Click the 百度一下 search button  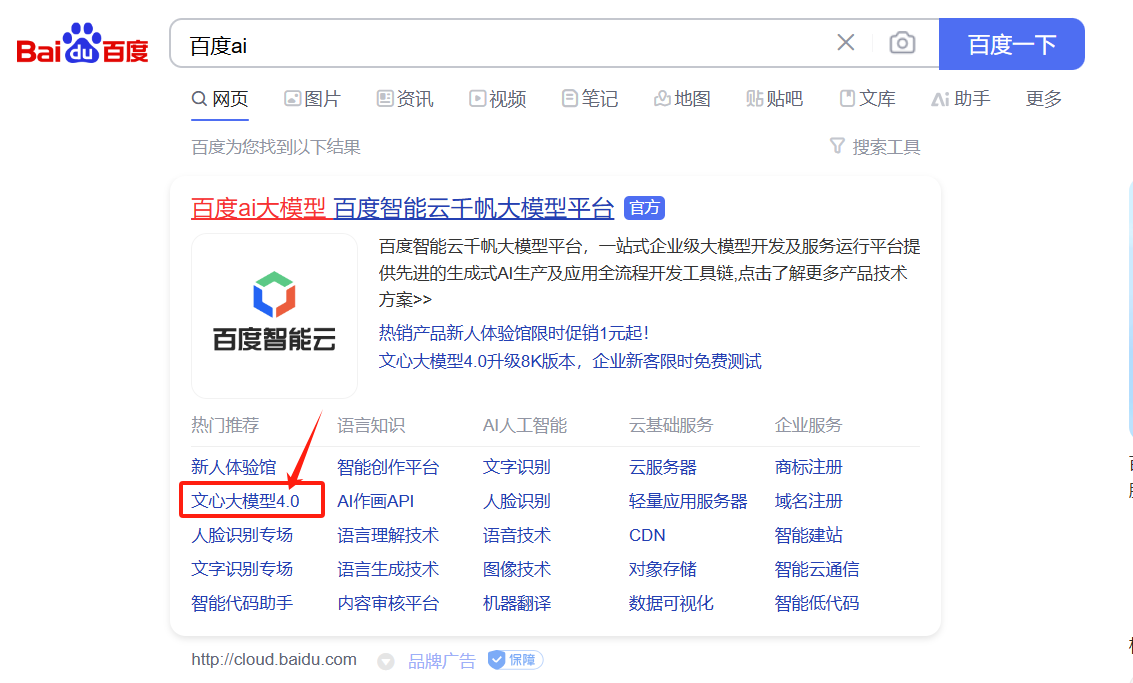[x=1012, y=44]
